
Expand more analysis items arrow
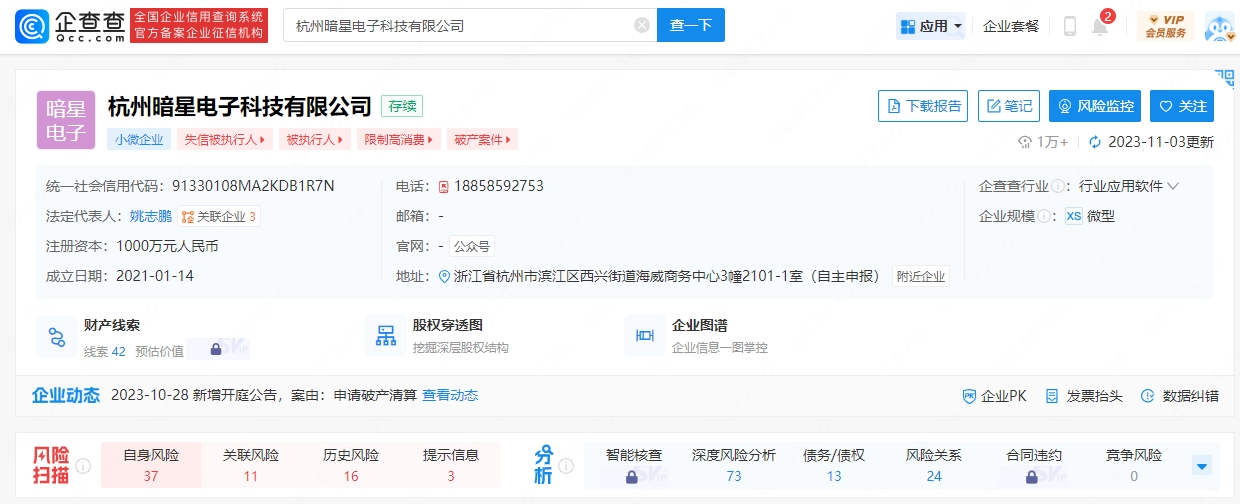point(1202,466)
